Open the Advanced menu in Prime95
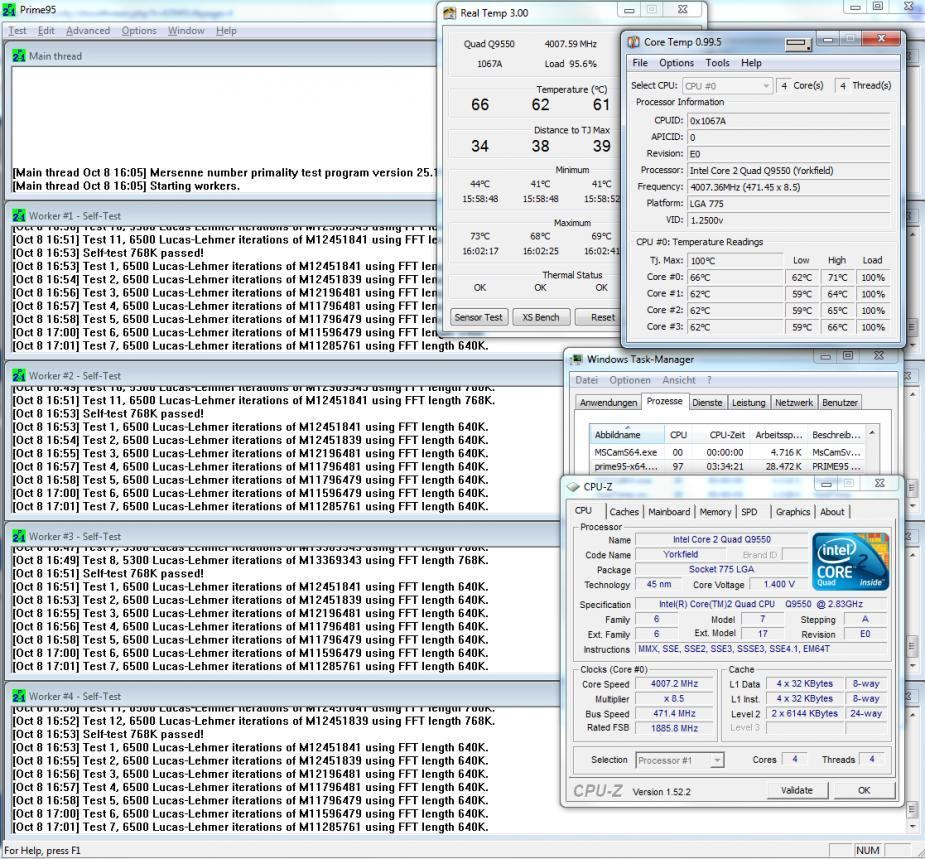This screenshot has height=859, width=925. pyautogui.click(x=88, y=31)
